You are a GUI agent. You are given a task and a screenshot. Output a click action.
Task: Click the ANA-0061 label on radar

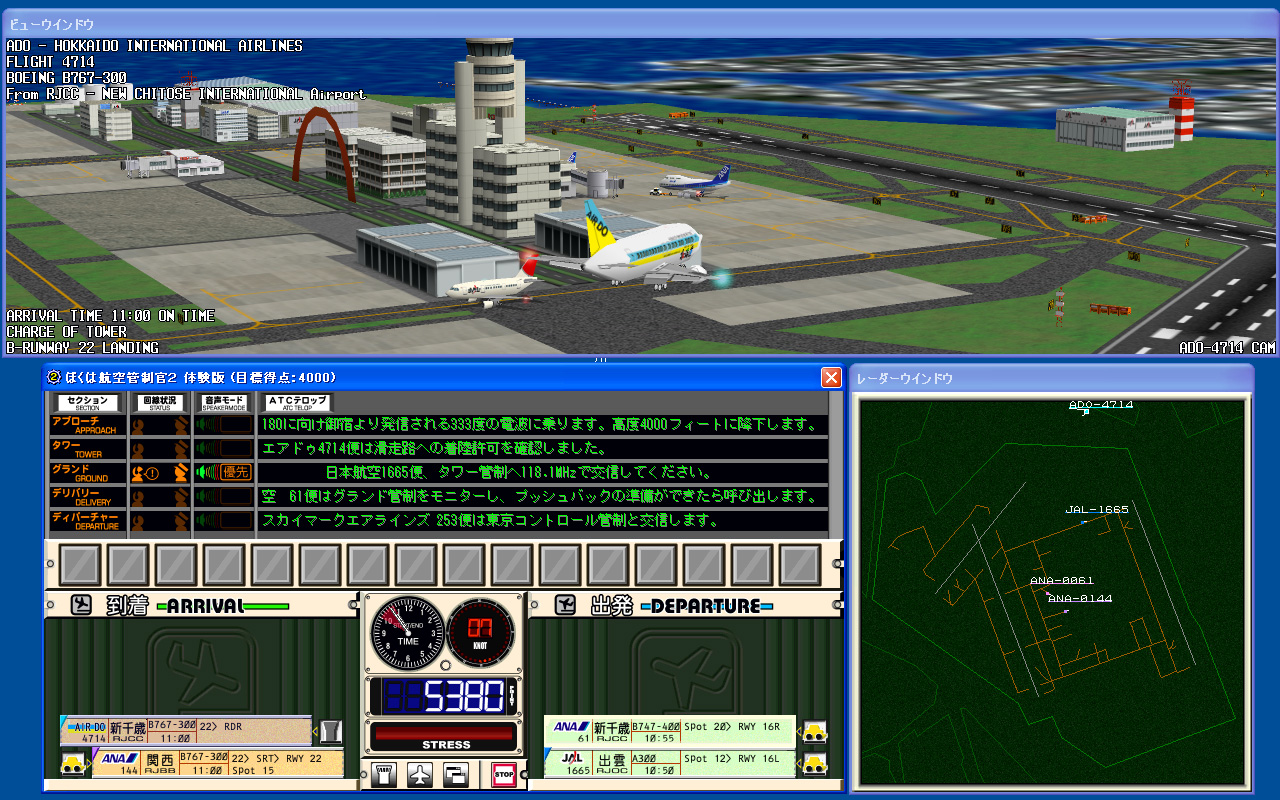click(x=1062, y=580)
